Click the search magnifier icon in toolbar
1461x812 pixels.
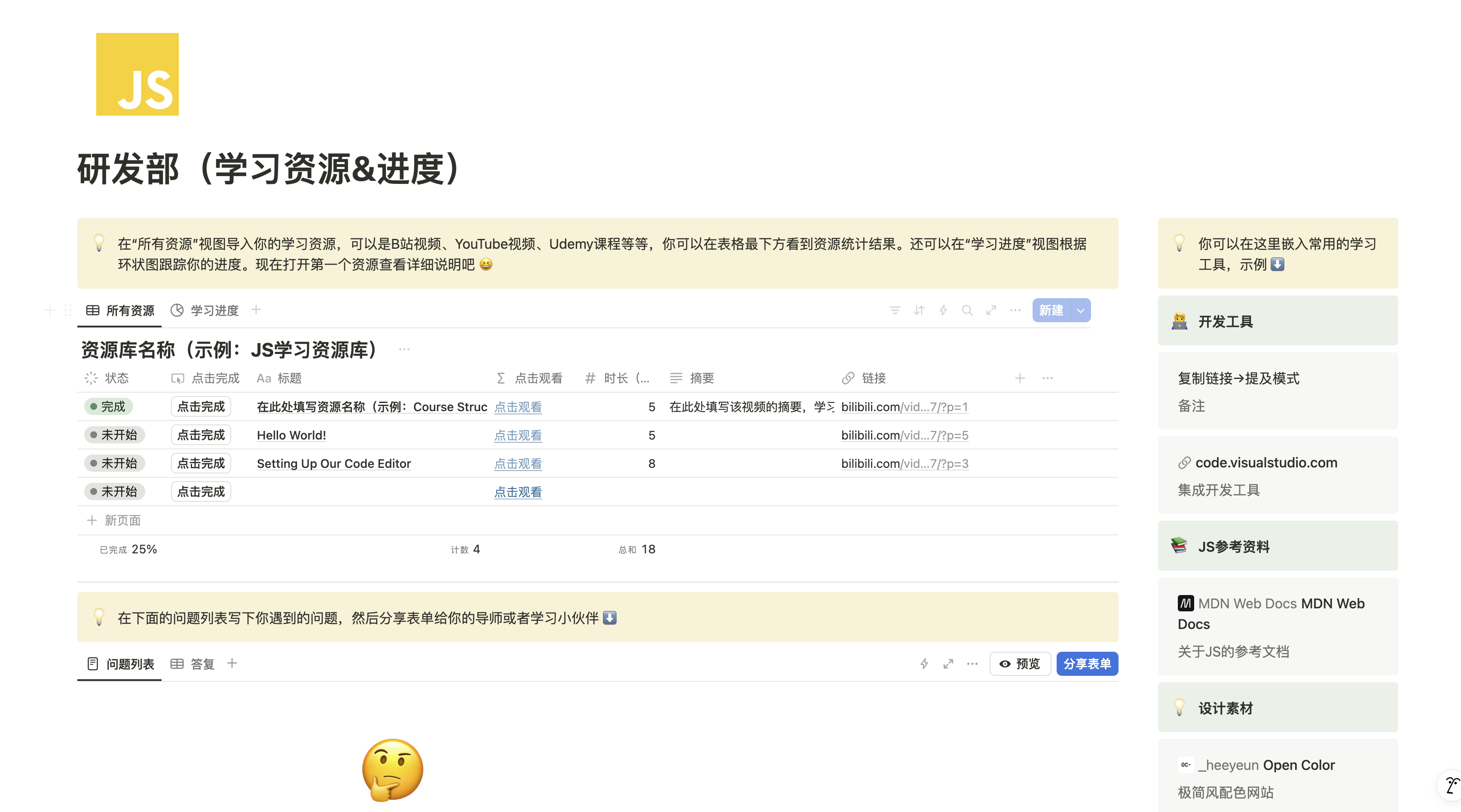[967, 310]
